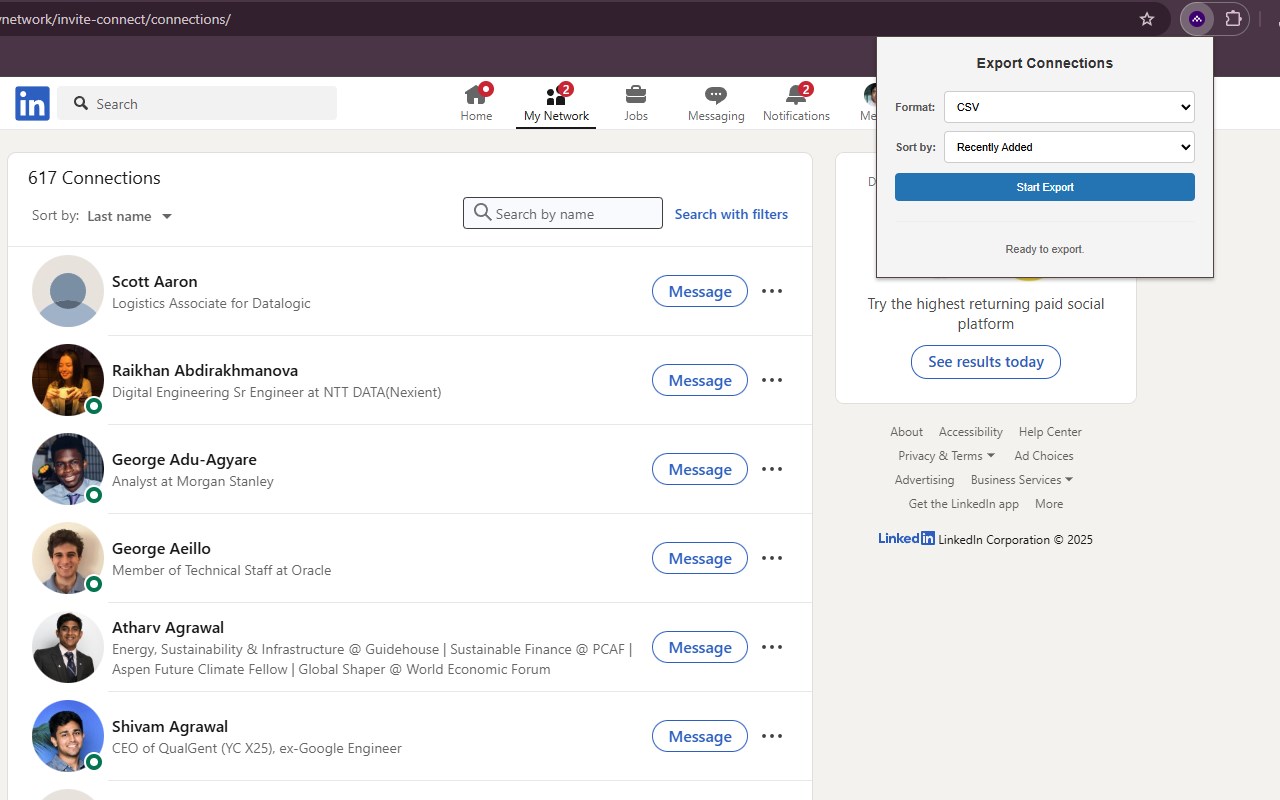Open the Format dropdown set to CSV
This screenshot has width=1280, height=800.
[1069, 107]
